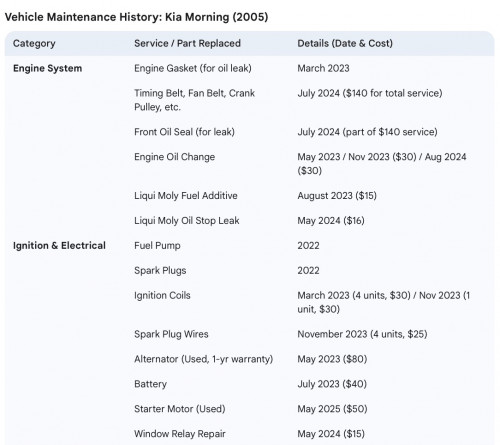Select the Engine Gasket (for oil leak) row

pos(249,68)
